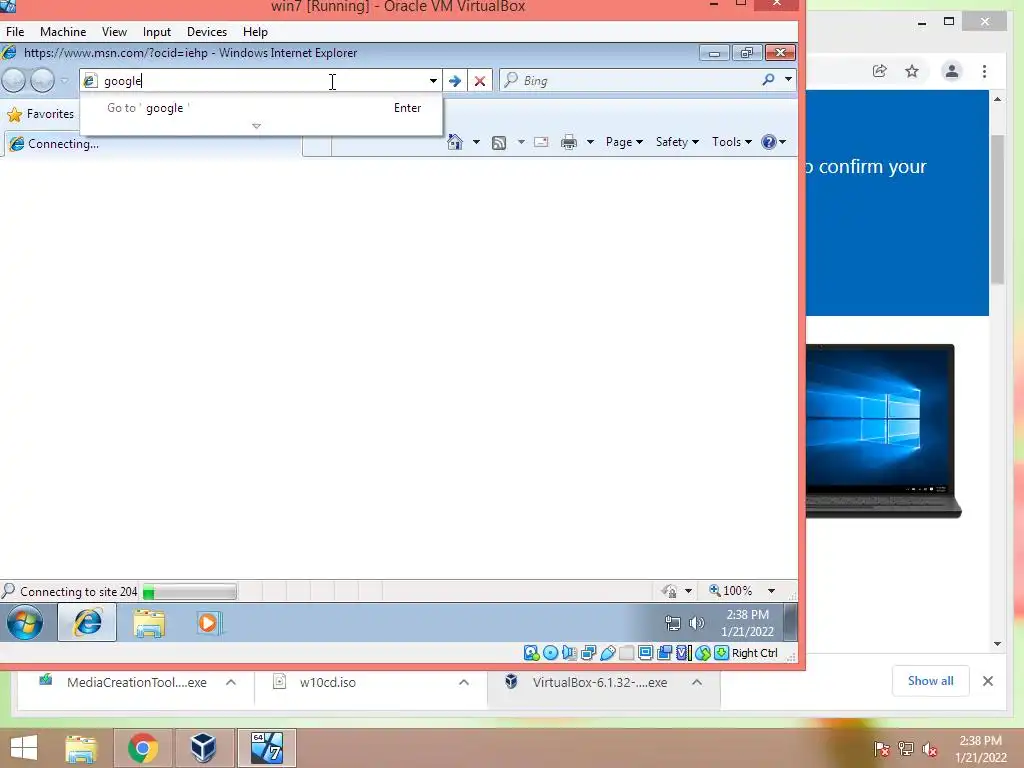Click Win7 Show desktop button
Image resolution: width=1024 pixels, height=768 pixels.
pos(790,623)
